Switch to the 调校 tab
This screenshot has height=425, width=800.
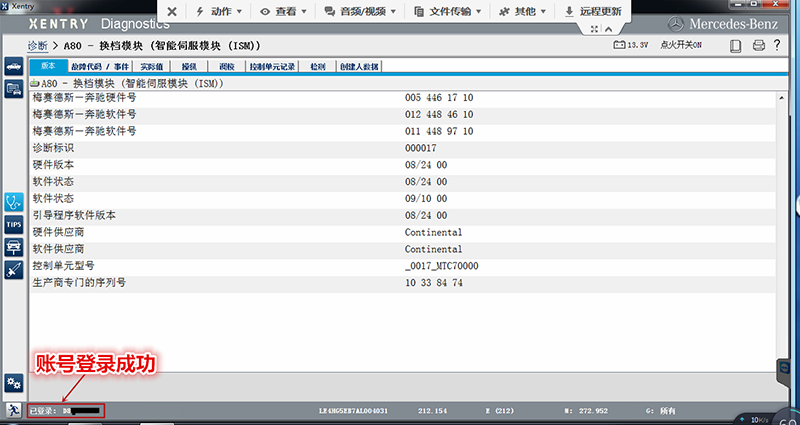pos(227,66)
